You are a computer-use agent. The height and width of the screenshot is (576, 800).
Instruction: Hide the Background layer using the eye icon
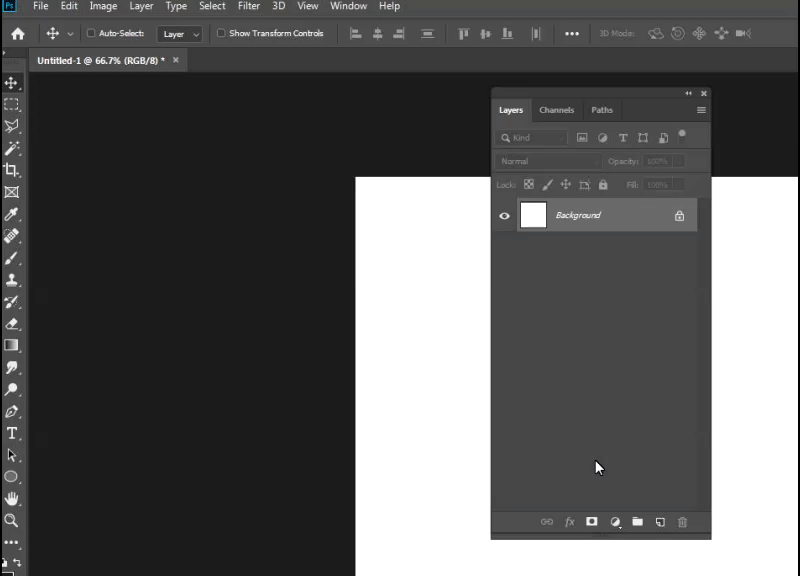[504, 215]
